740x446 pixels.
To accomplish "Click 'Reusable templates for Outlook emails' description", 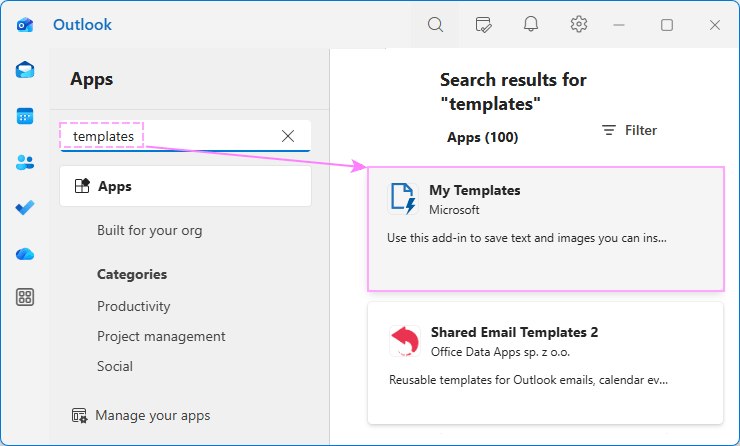I will click(x=528, y=380).
